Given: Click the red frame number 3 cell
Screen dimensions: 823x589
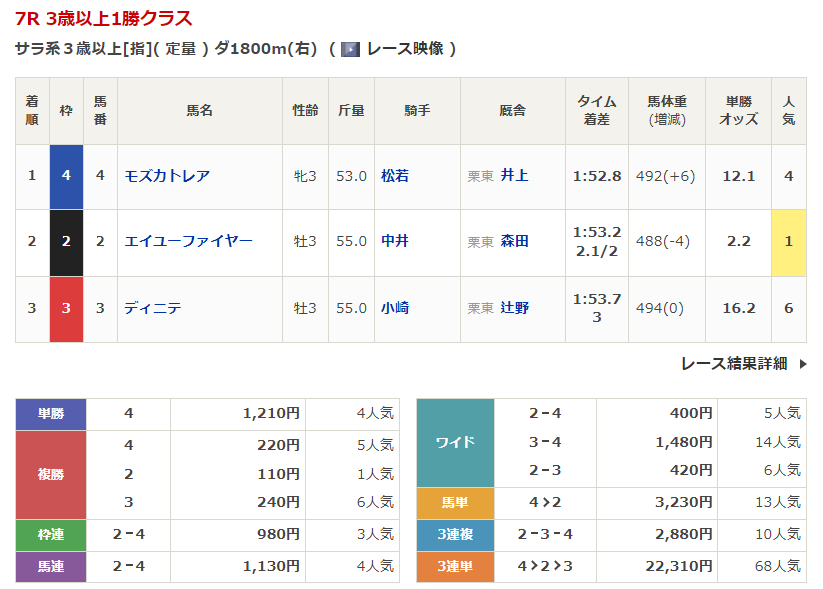Looking at the screenshot, I should (66, 308).
